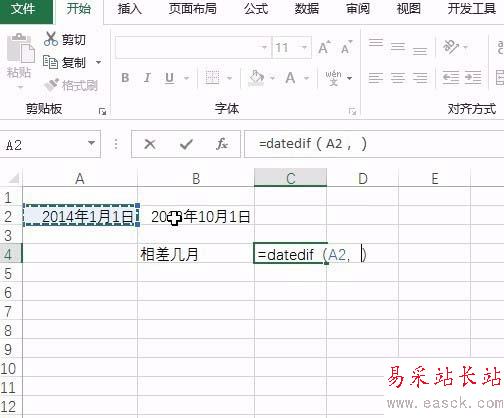This screenshot has height=418, width=504.
Task: Align text right
Action: click(420, 78)
